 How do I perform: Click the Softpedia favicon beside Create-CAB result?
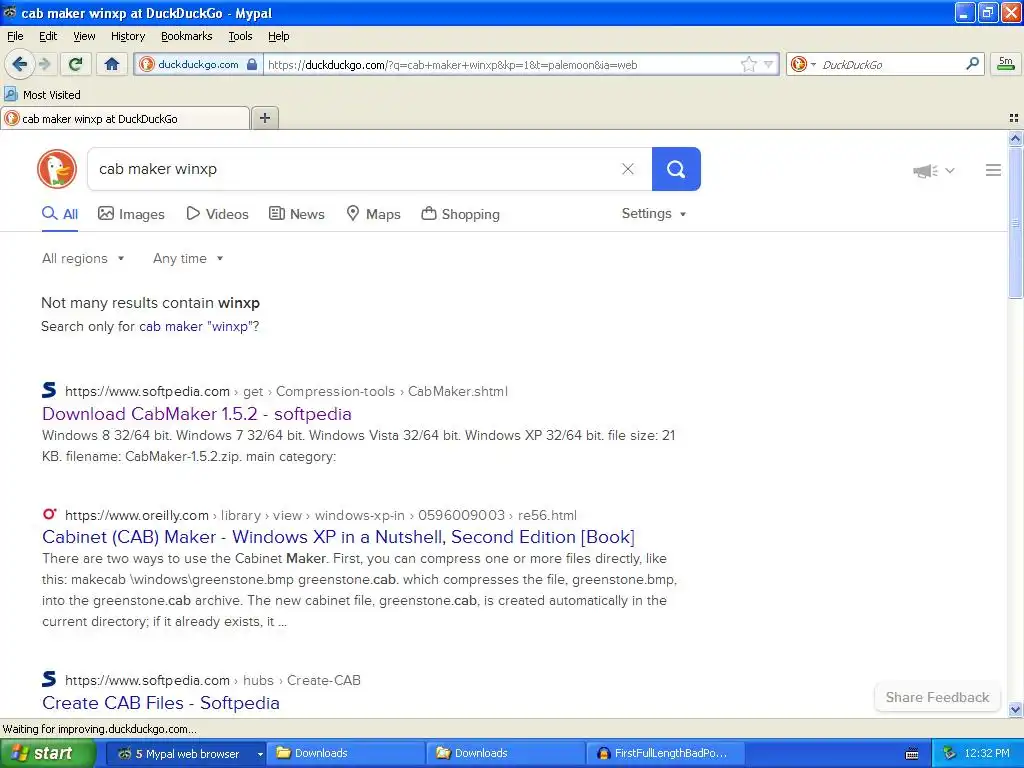49,679
